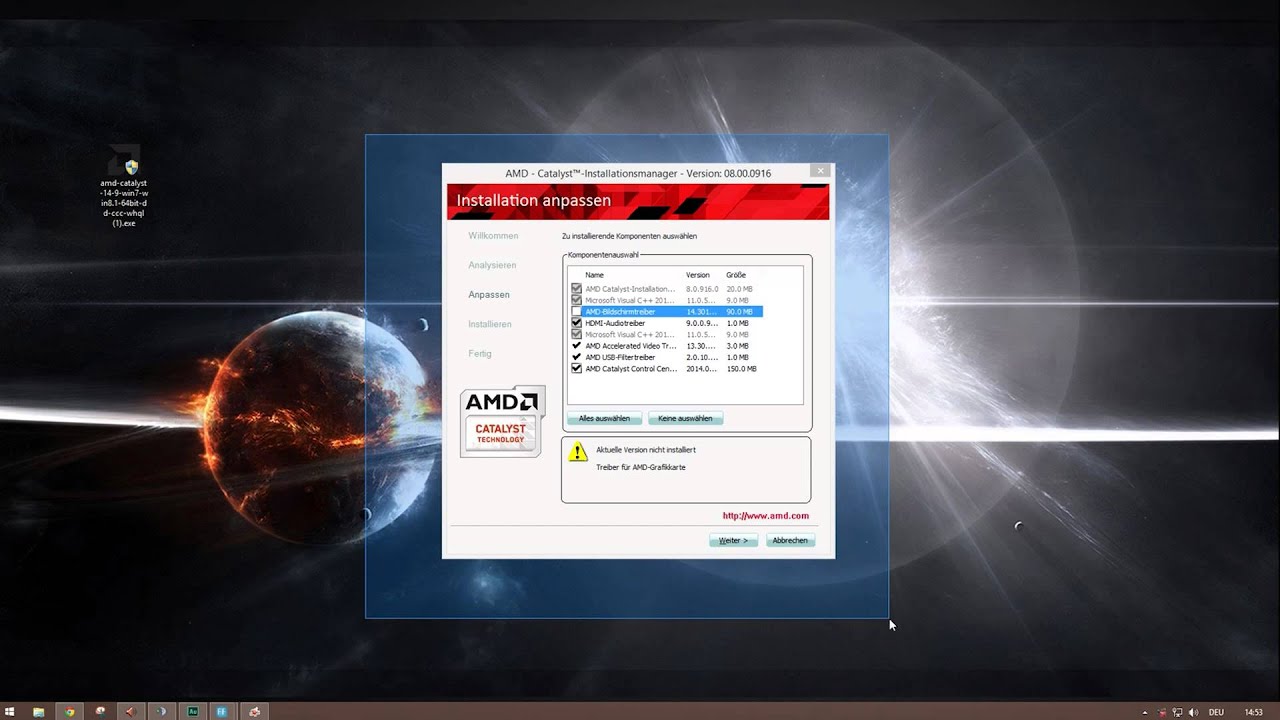Select the 'AMD-Bildschirmtreiber' row text
The image size is (1280, 720).
(x=620, y=312)
